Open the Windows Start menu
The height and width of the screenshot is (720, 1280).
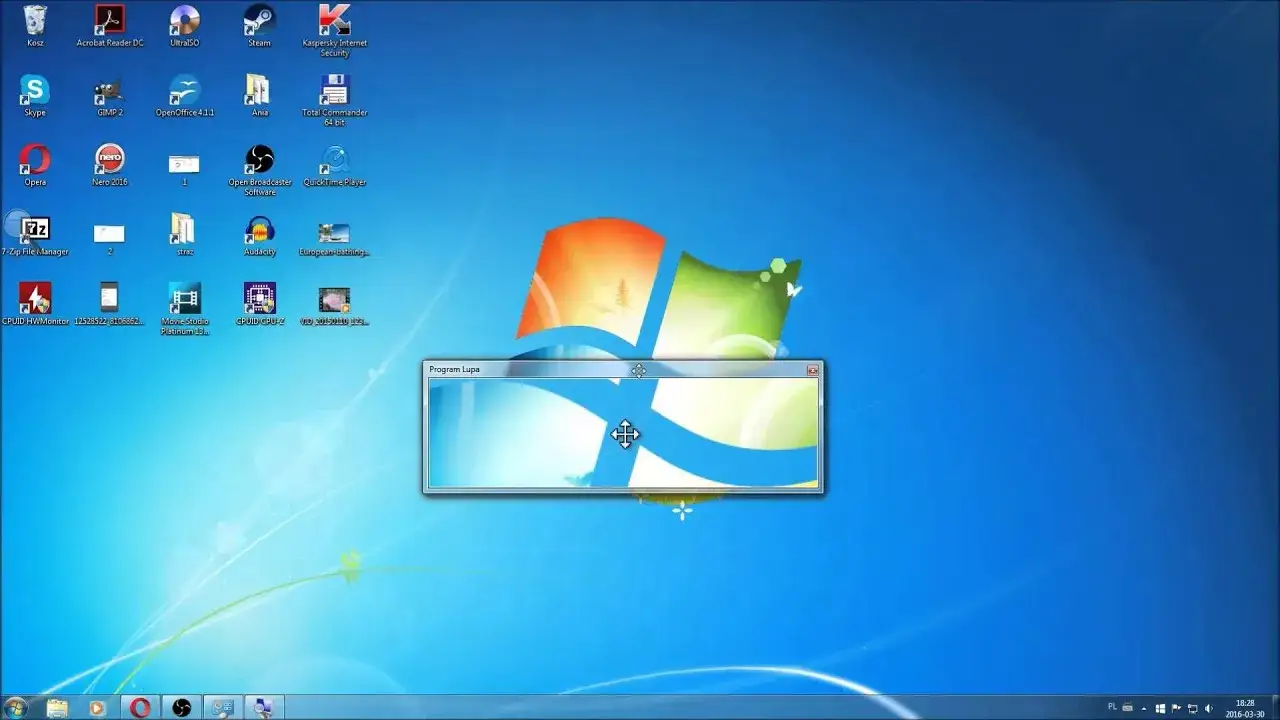(x=17, y=708)
